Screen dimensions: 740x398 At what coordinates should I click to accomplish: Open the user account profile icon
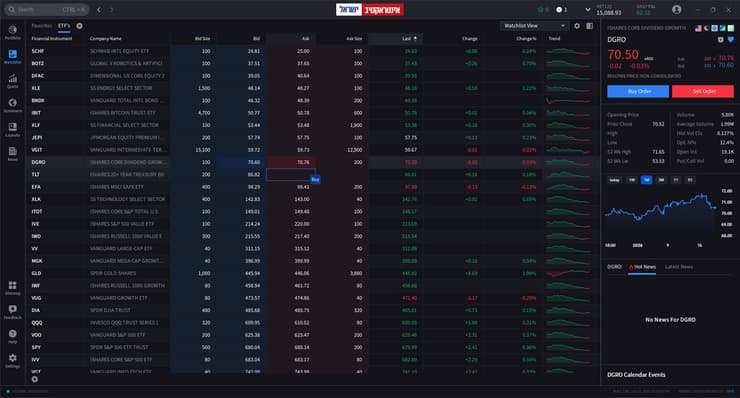click(676, 9)
